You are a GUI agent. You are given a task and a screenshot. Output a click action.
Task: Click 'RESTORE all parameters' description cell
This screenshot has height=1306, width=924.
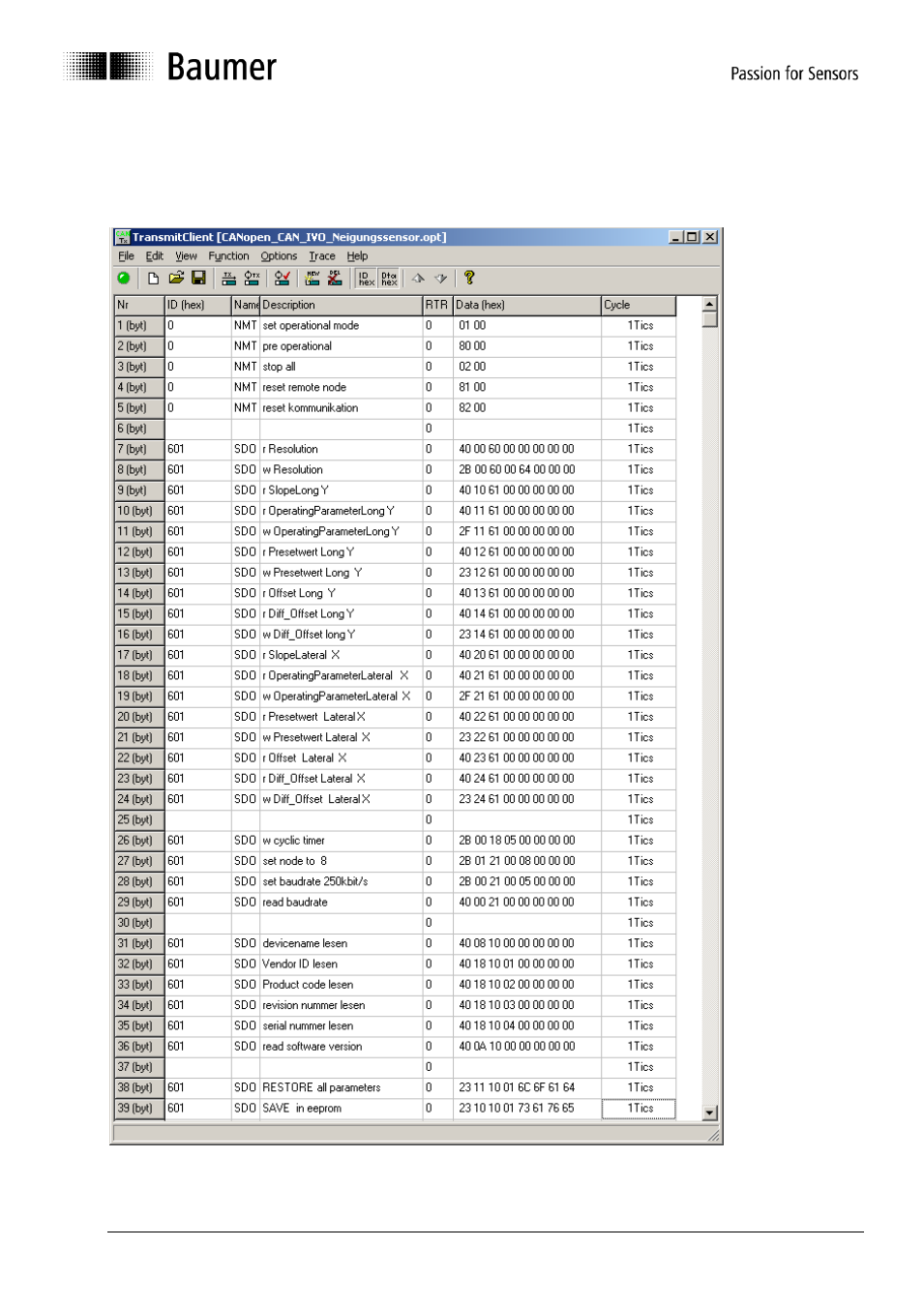click(x=341, y=1088)
